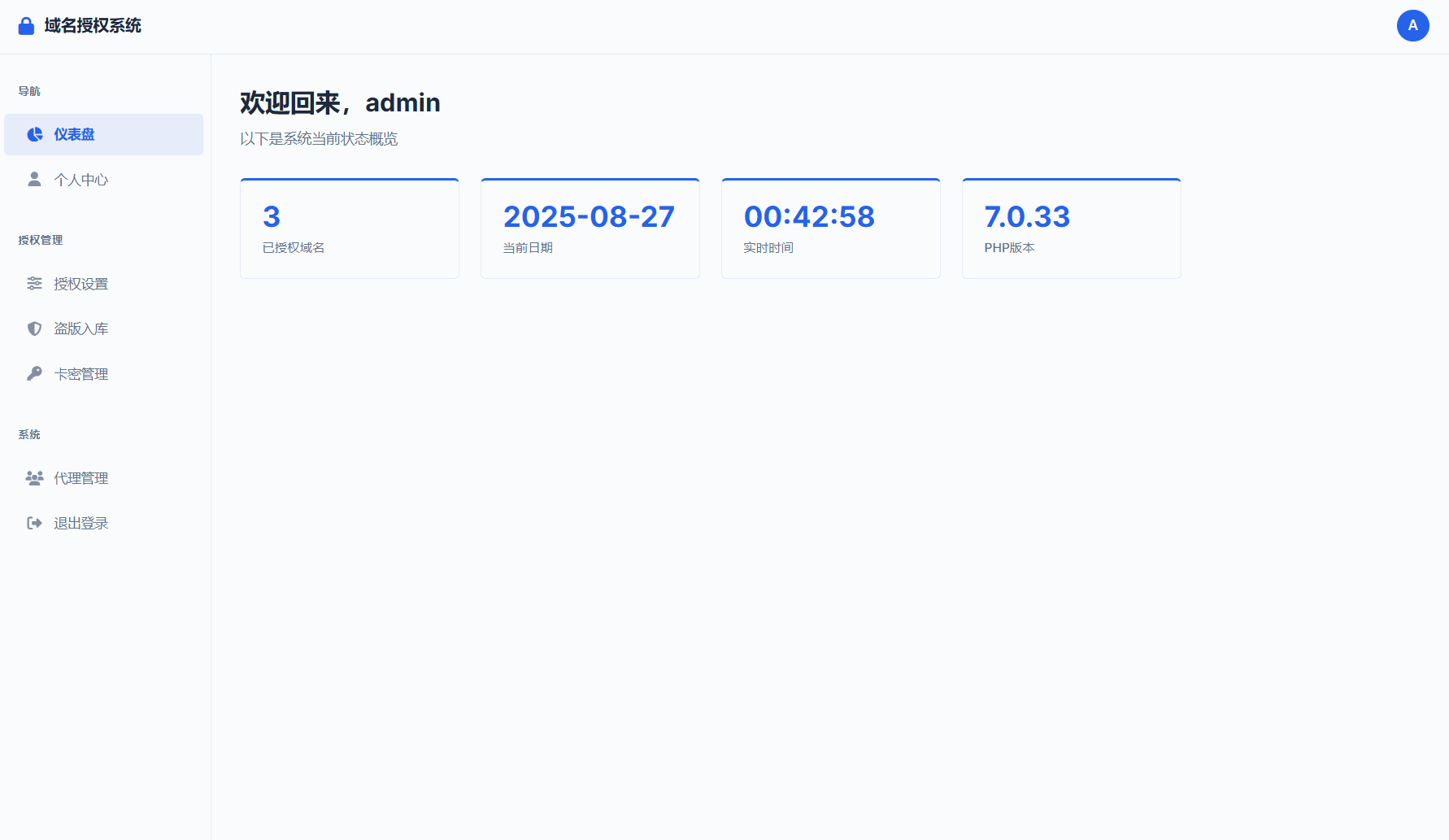Click the person icon for 个人中心
The height and width of the screenshot is (840, 1449).
[34, 179]
